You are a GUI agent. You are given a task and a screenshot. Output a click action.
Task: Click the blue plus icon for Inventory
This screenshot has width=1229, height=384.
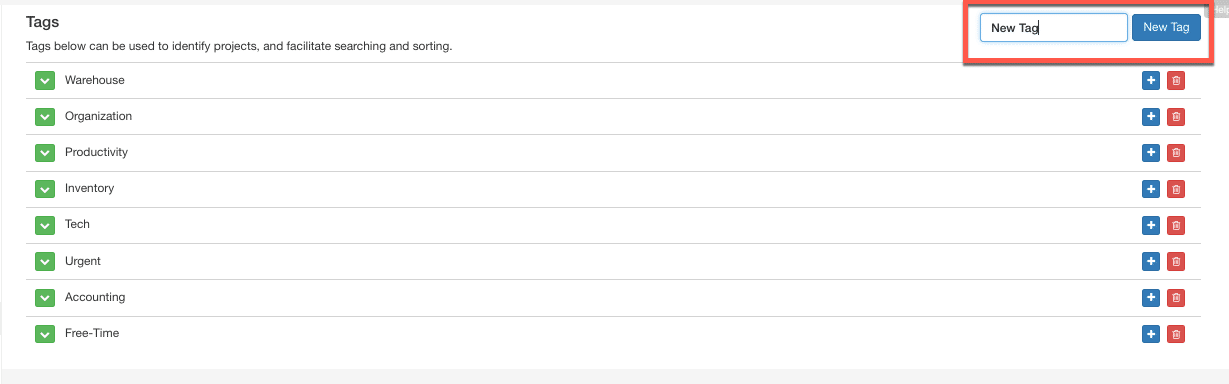pos(1151,189)
